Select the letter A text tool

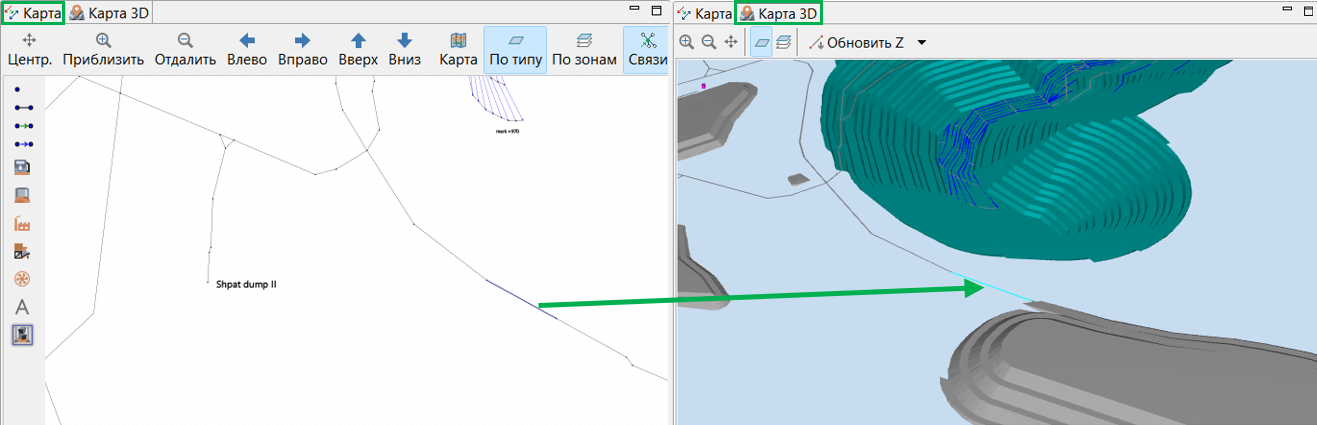[x=22, y=307]
